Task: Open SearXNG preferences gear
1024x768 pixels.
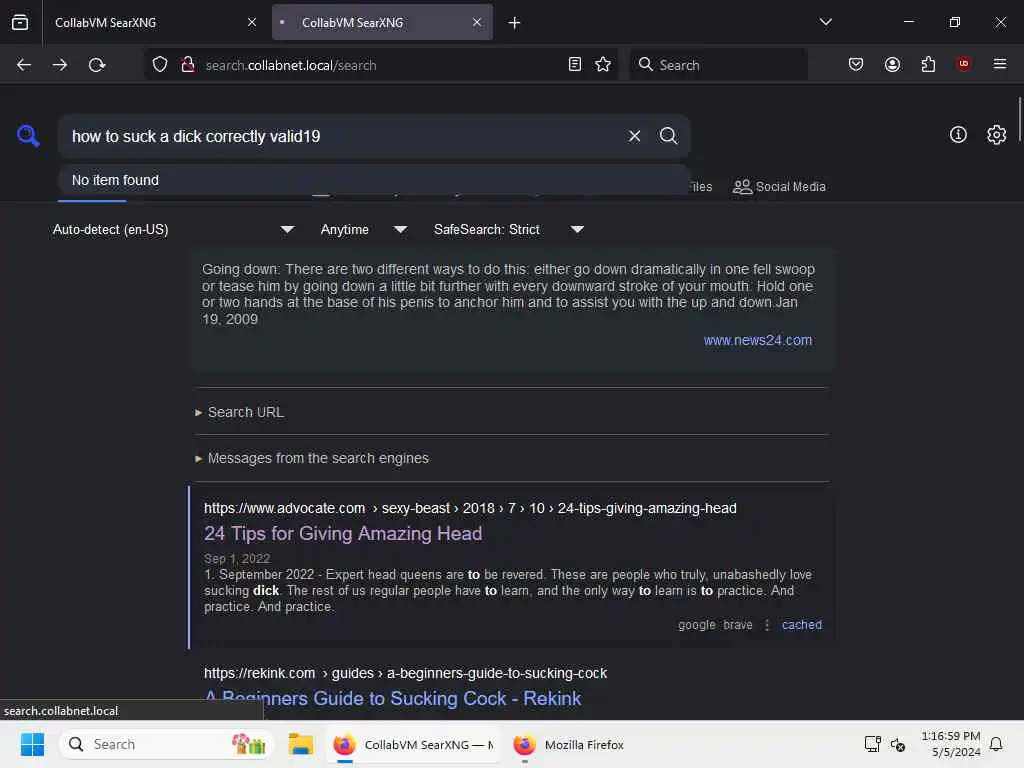Action: tap(997, 135)
